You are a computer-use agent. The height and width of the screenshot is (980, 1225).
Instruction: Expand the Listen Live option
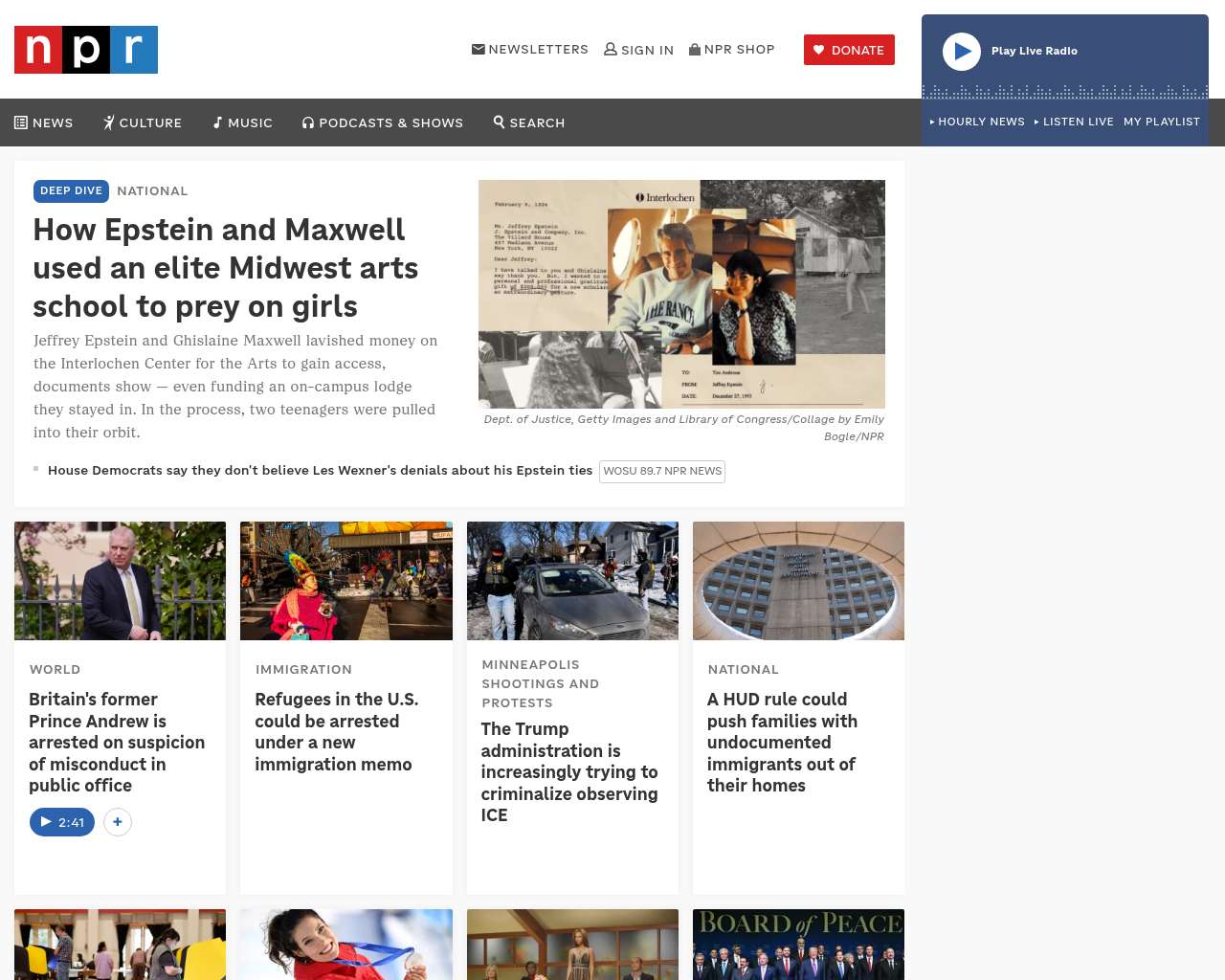pos(1074,122)
